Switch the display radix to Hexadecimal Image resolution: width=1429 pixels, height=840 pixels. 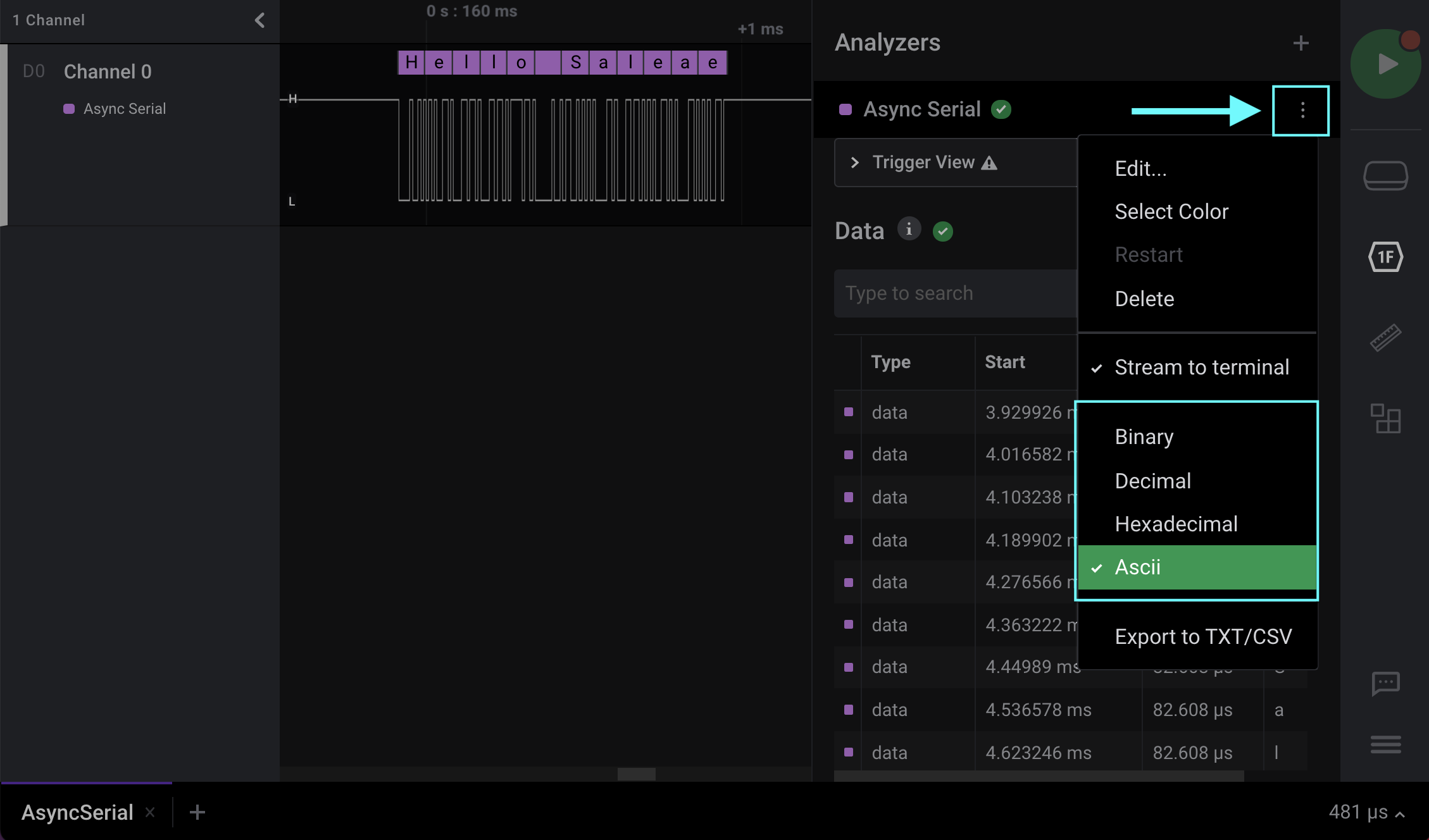1176,524
